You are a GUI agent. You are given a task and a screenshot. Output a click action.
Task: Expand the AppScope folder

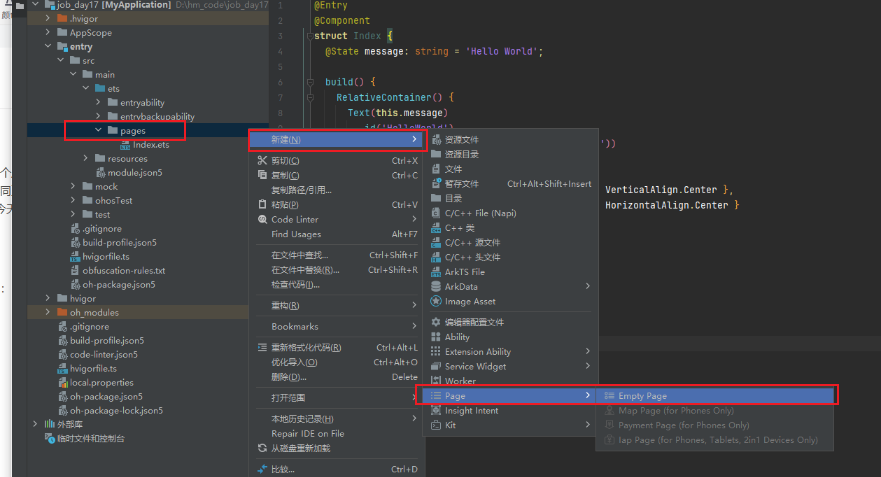coord(48,32)
